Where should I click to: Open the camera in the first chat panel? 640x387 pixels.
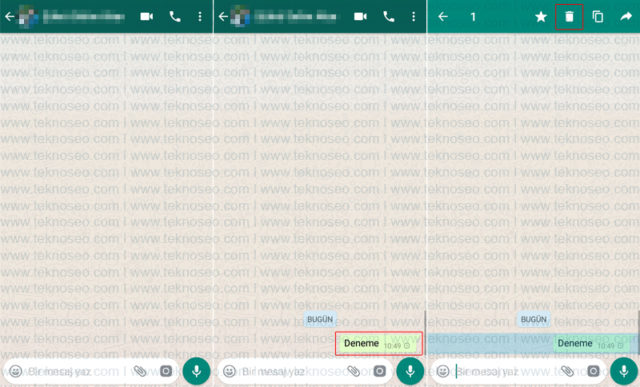click(166, 371)
